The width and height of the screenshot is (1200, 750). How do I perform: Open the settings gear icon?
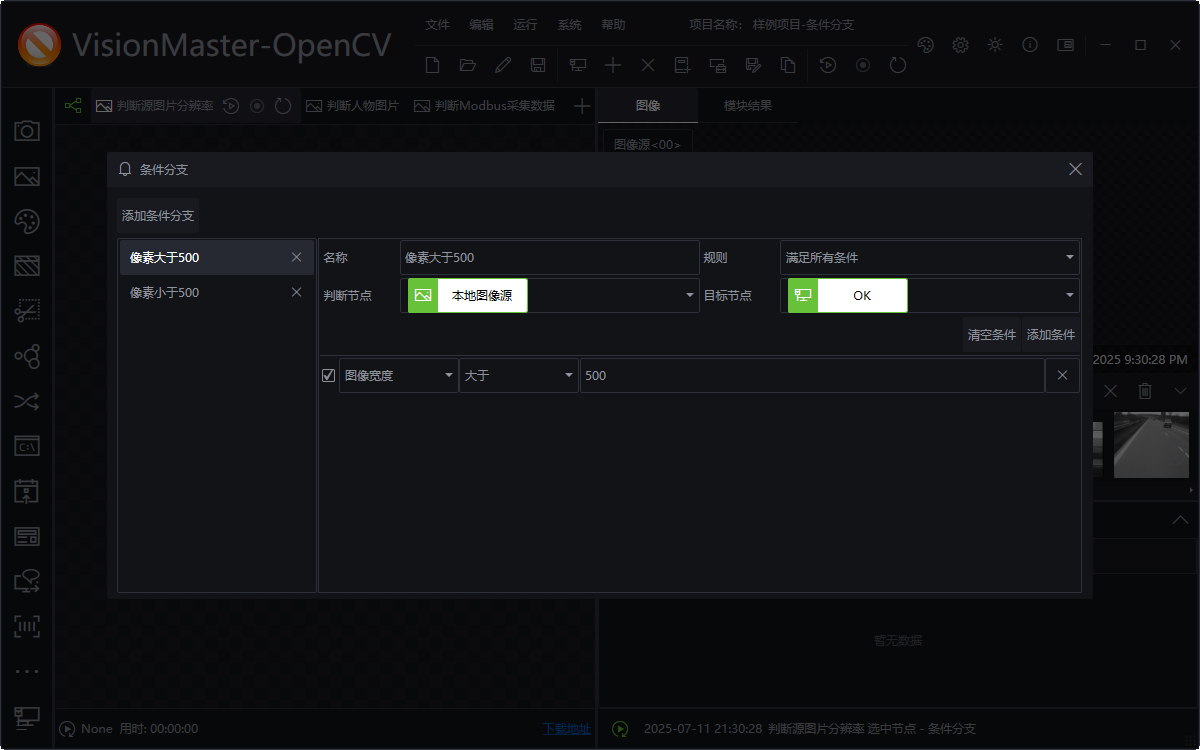960,45
